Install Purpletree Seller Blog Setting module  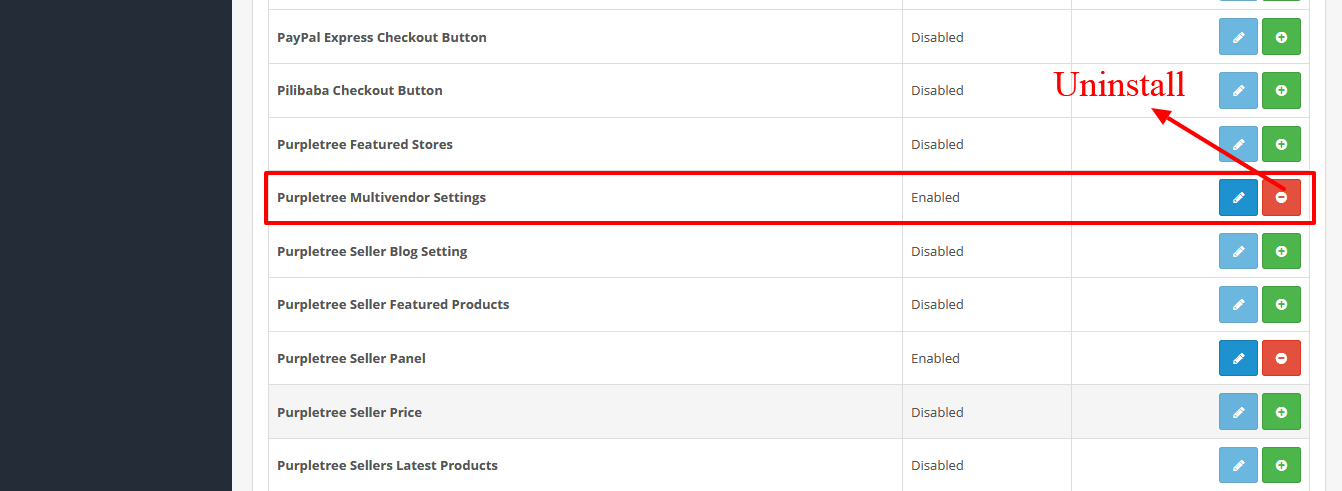click(x=1281, y=251)
